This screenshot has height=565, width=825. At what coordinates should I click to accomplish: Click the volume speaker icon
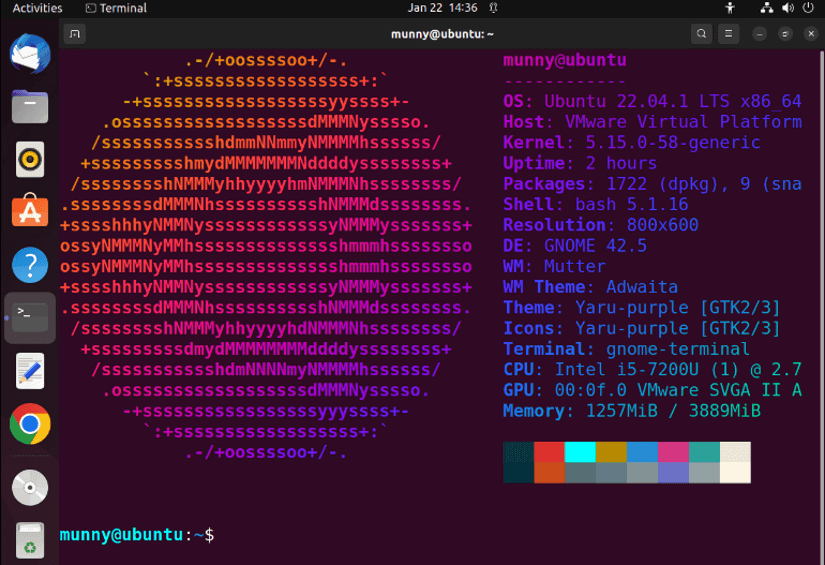pos(788,8)
